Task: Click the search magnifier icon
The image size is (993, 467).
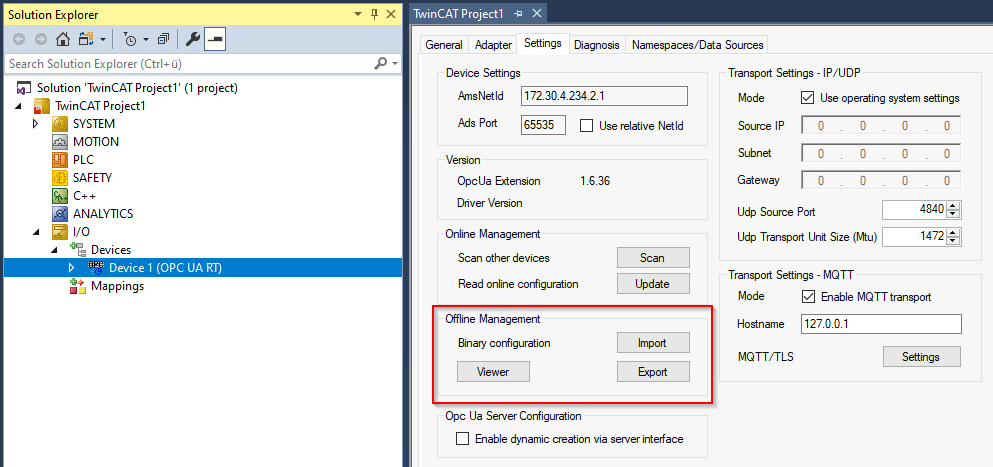Action: (x=381, y=63)
